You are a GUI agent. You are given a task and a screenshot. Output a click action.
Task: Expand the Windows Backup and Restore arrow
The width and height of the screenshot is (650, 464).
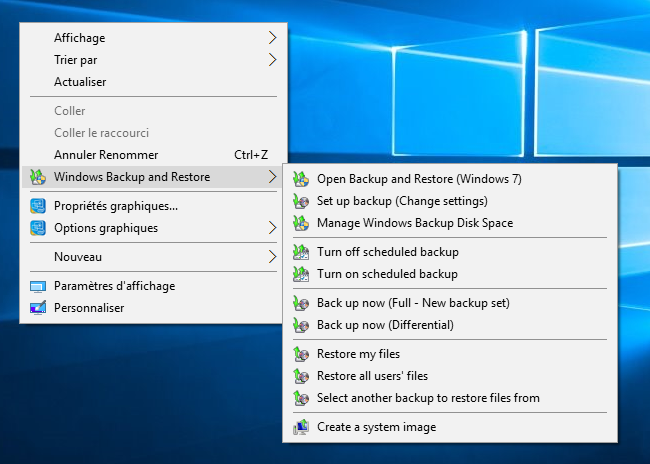point(272,177)
